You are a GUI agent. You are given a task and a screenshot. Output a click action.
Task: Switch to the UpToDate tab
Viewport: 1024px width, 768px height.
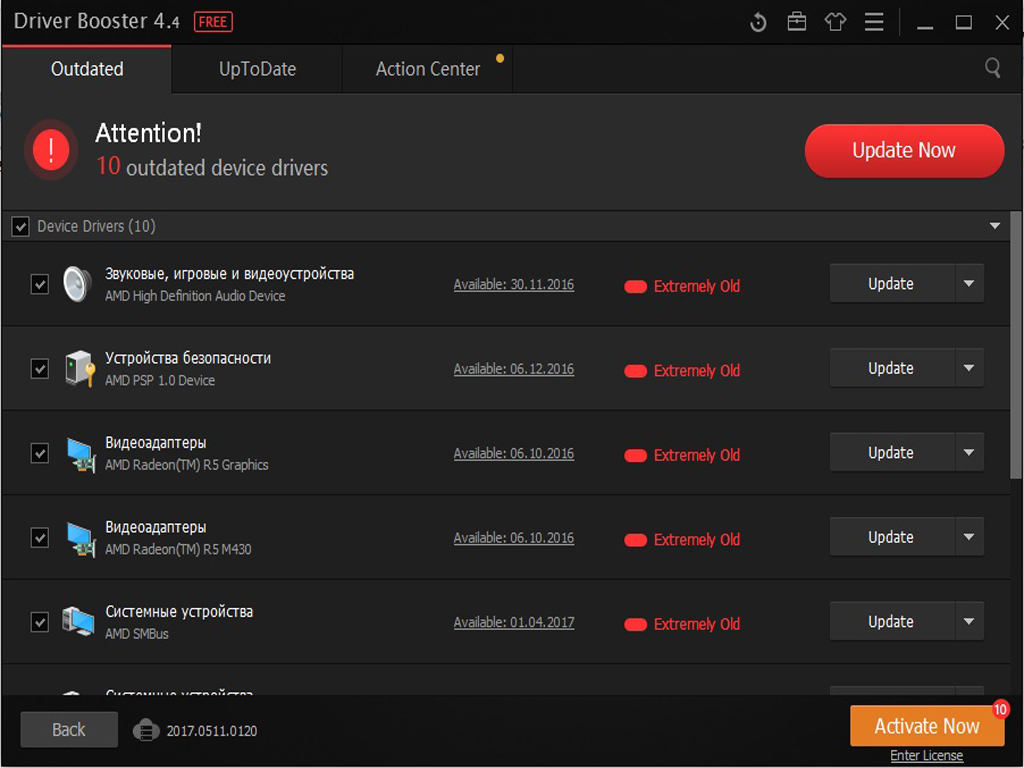tap(255, 68)
